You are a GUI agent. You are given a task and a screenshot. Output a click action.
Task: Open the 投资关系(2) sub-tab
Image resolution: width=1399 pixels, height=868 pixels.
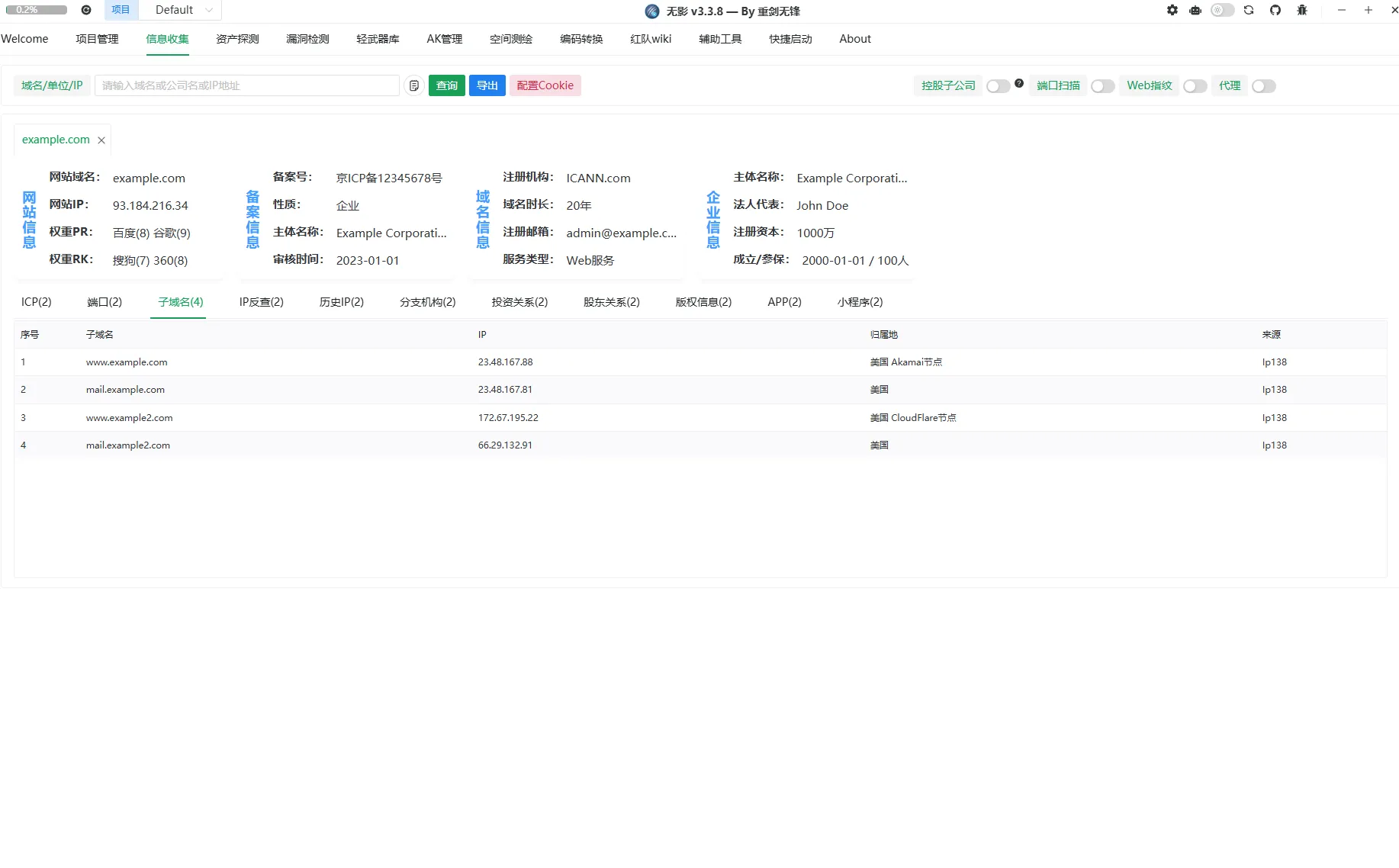[x=520, y=302]
